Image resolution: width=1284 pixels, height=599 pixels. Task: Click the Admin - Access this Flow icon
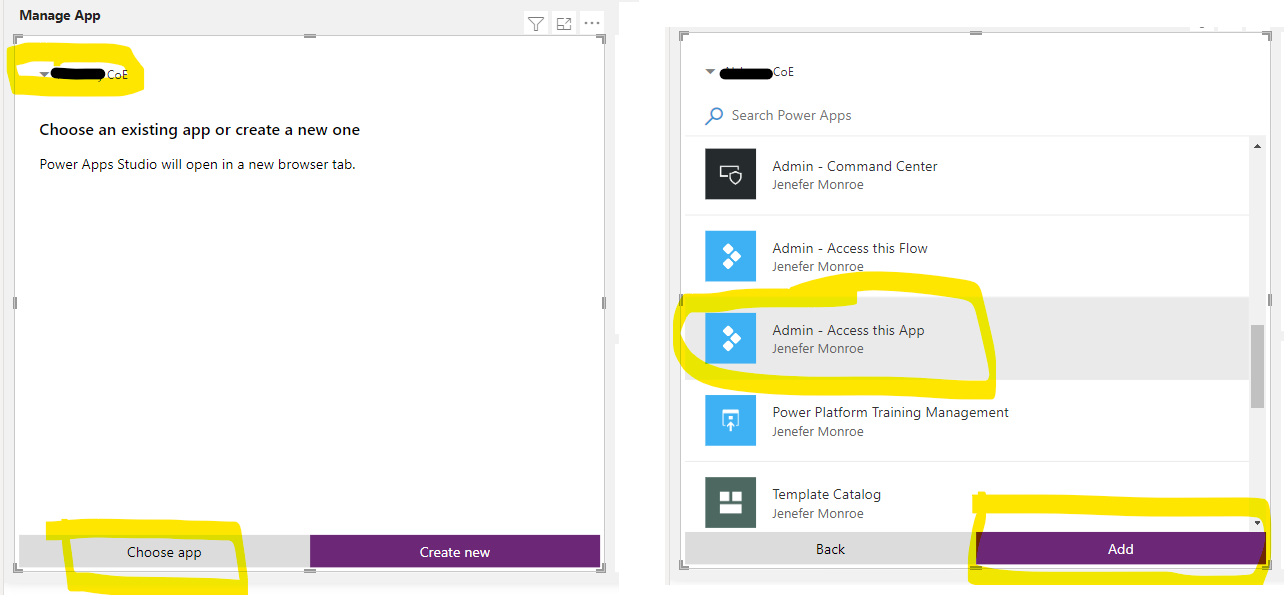pos(730,256)
